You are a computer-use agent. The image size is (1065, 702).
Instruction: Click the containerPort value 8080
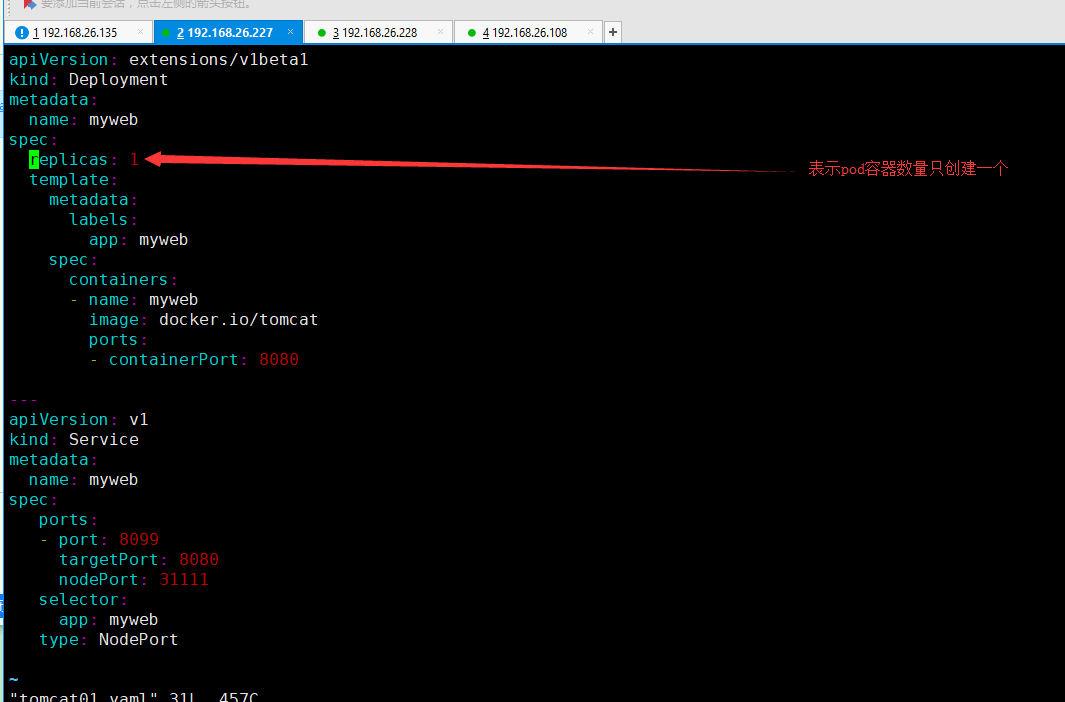click(x=278, y=360)
